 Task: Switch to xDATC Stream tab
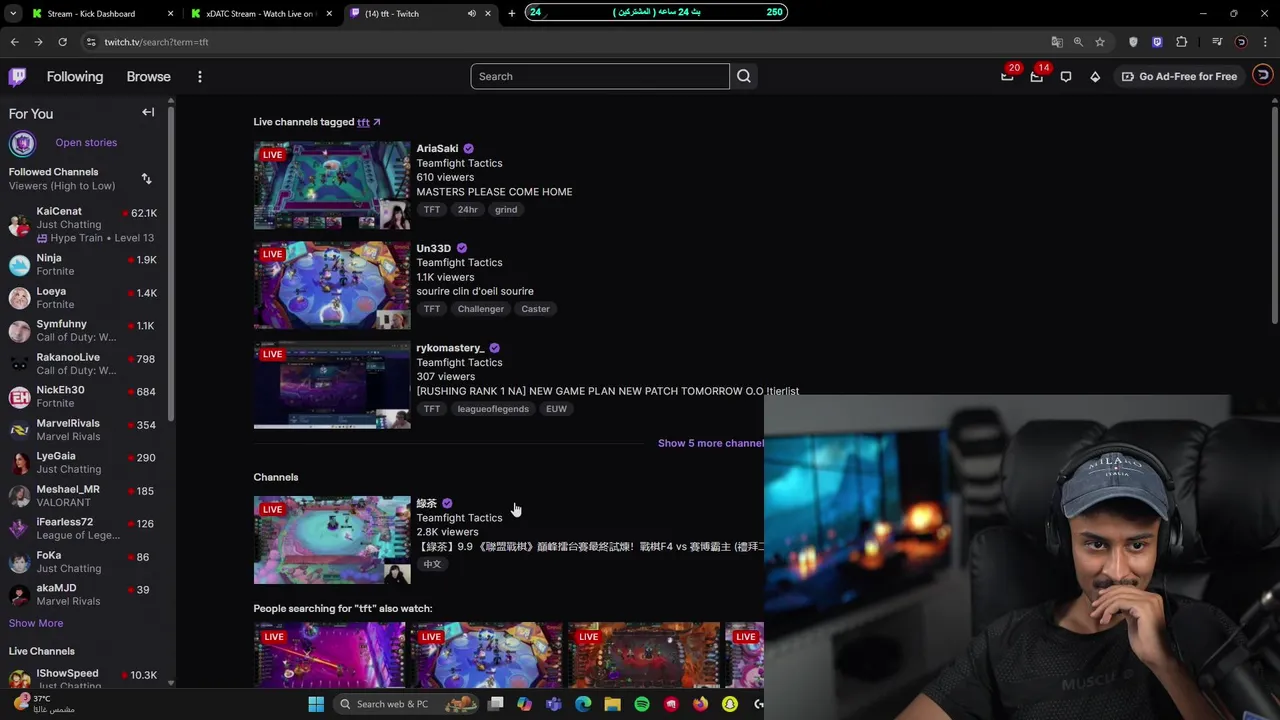[x=260, y=14]
